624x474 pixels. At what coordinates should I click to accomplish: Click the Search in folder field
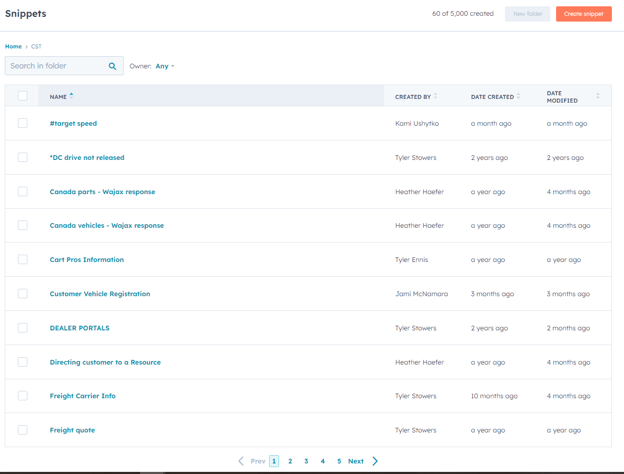pyautogui.click(x=55, y=66)
